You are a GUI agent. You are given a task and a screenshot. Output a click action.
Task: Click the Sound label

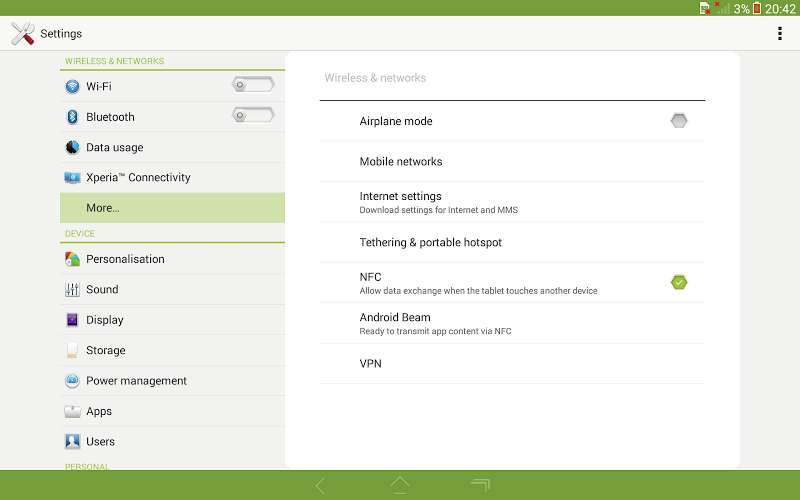pos(102,289)
